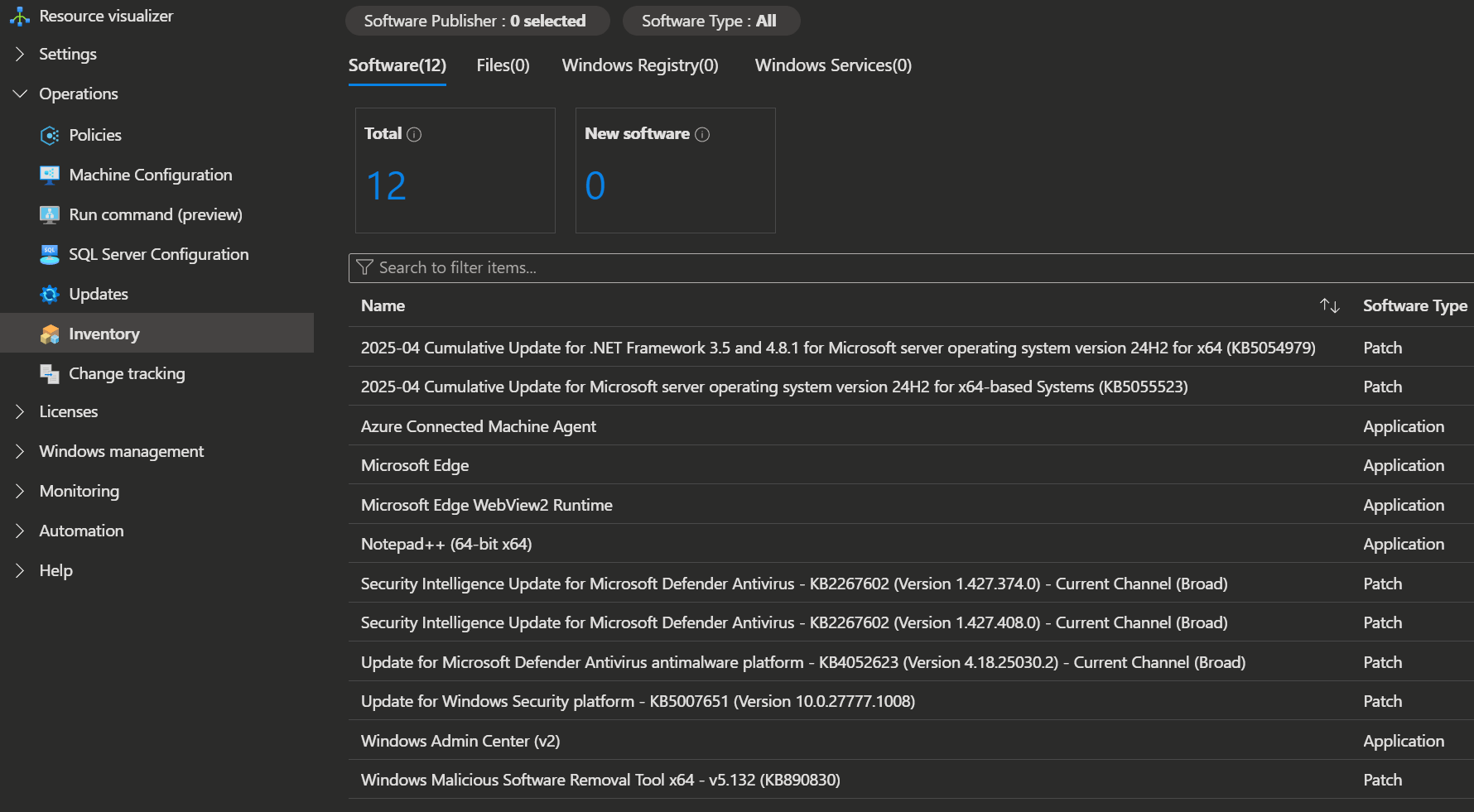Select Microsoft Edge WebView2 Runtime row
This screenshot has height=812, width=1474.
coord(911,505)
